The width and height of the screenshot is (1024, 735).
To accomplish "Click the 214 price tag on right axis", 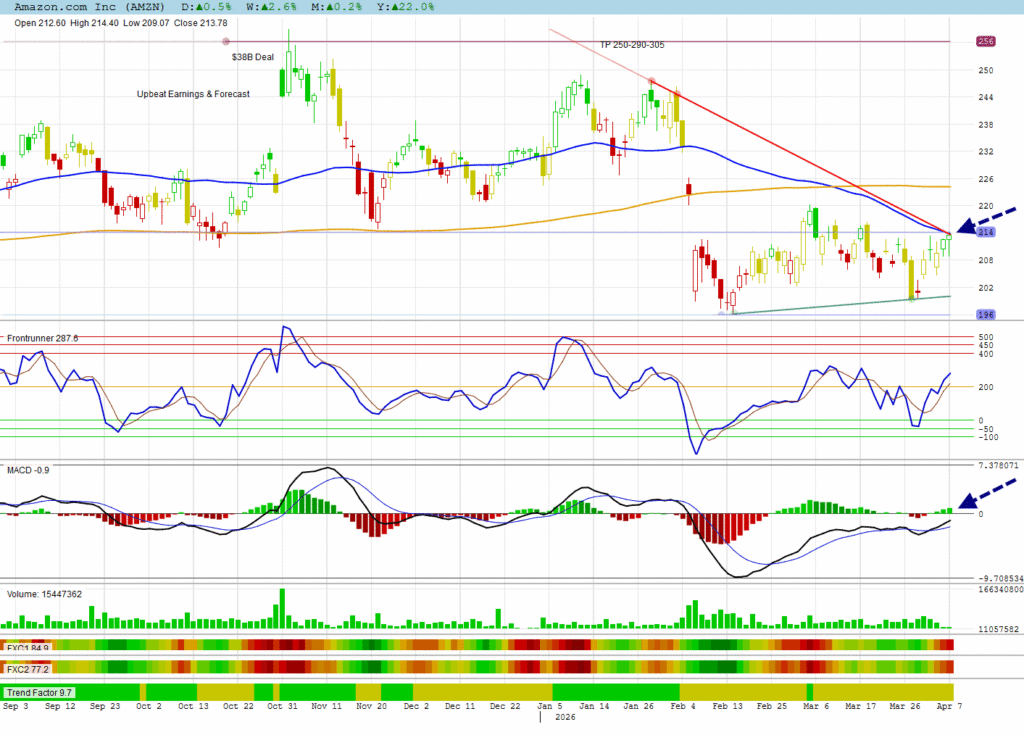I will 986,233.
